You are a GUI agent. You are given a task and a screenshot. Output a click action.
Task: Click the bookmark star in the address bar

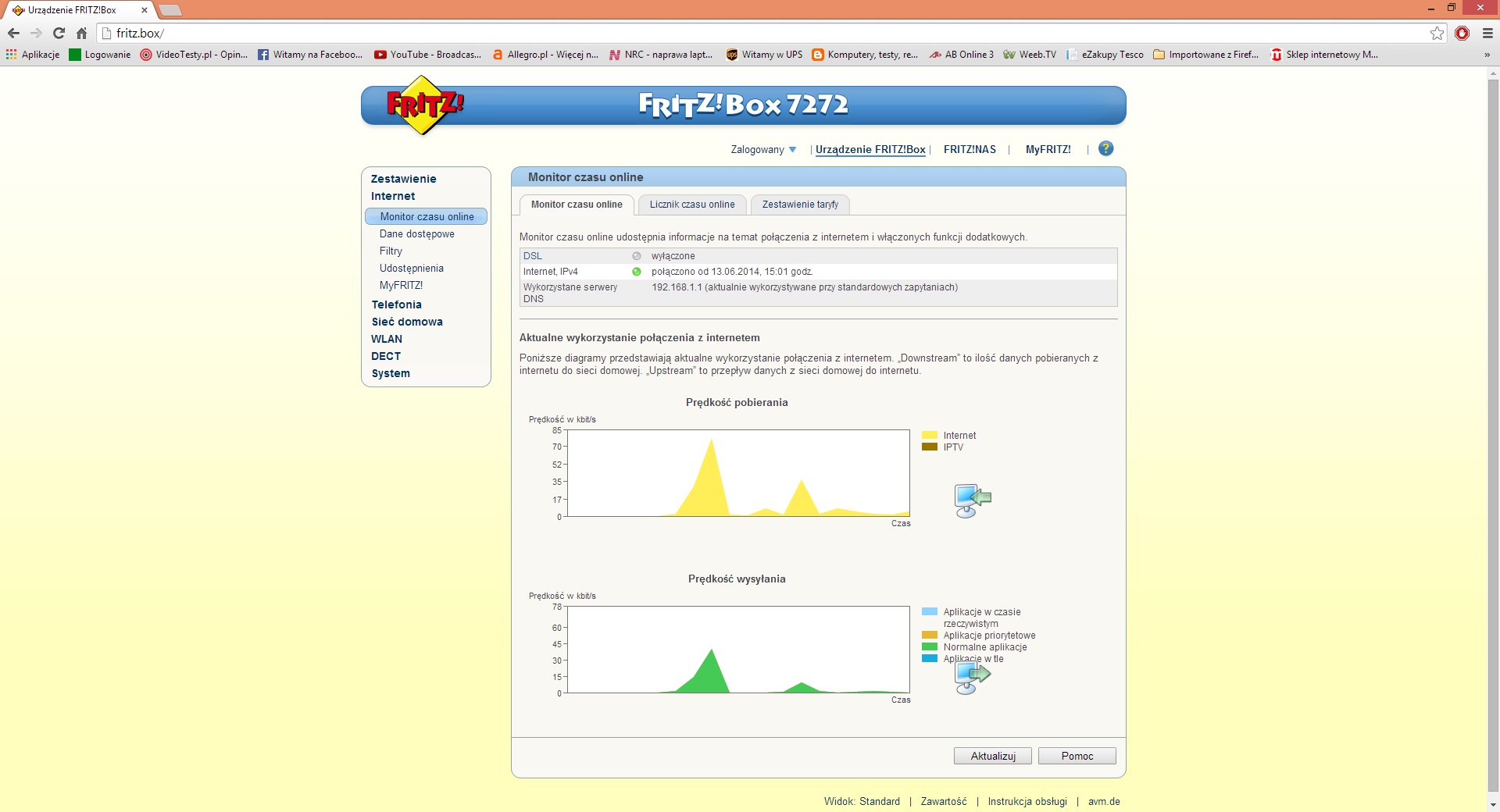coord(1437,34)
